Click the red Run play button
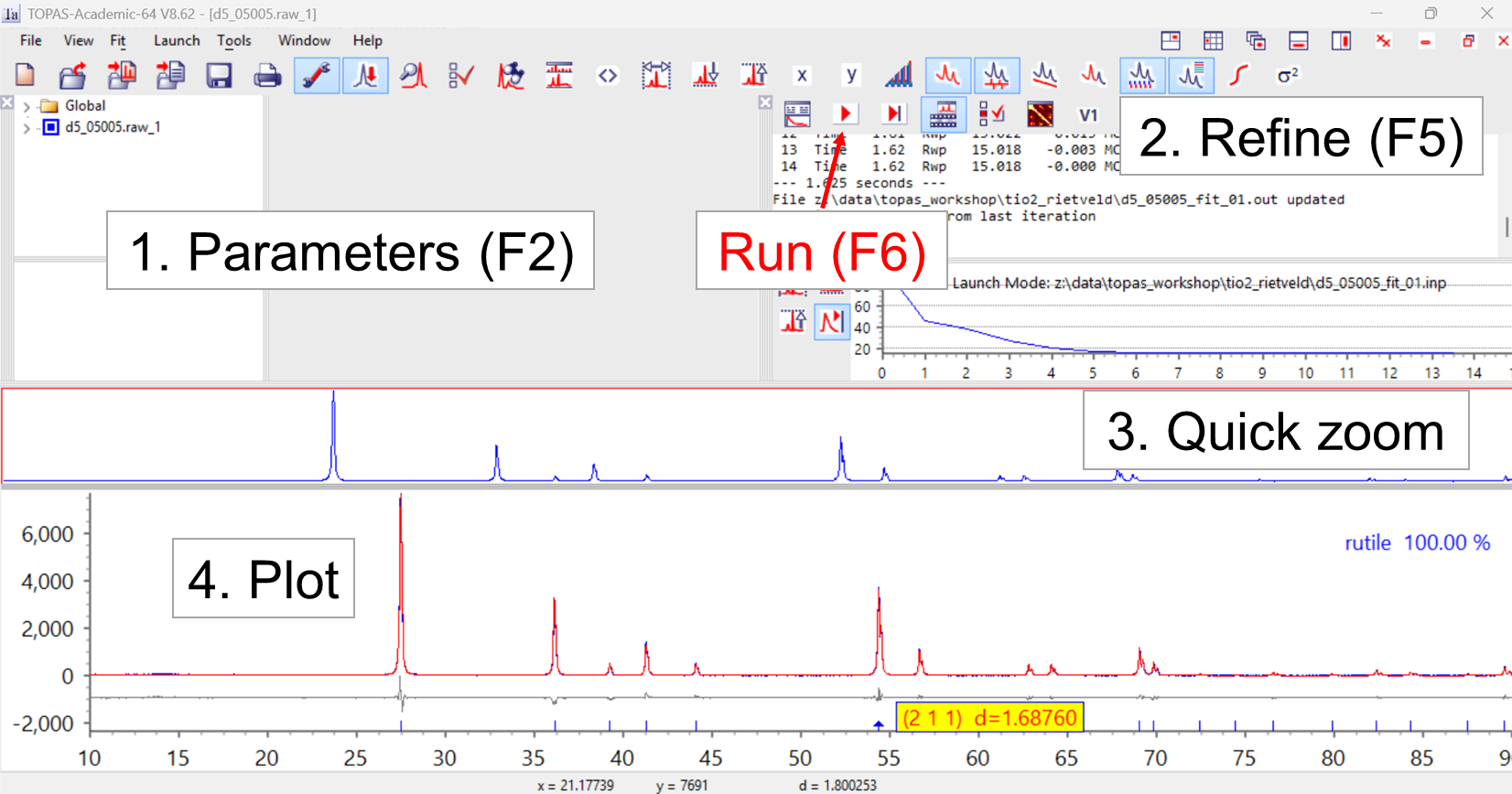 click(845, 113)
